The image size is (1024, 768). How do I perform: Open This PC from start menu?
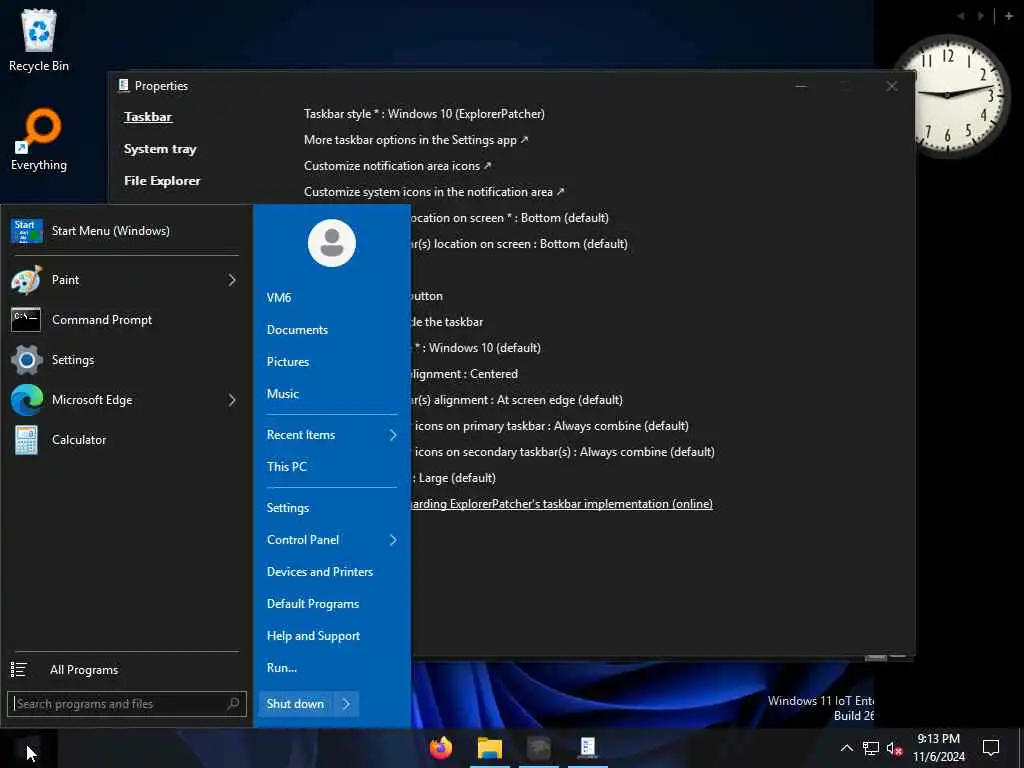[287, 467]
